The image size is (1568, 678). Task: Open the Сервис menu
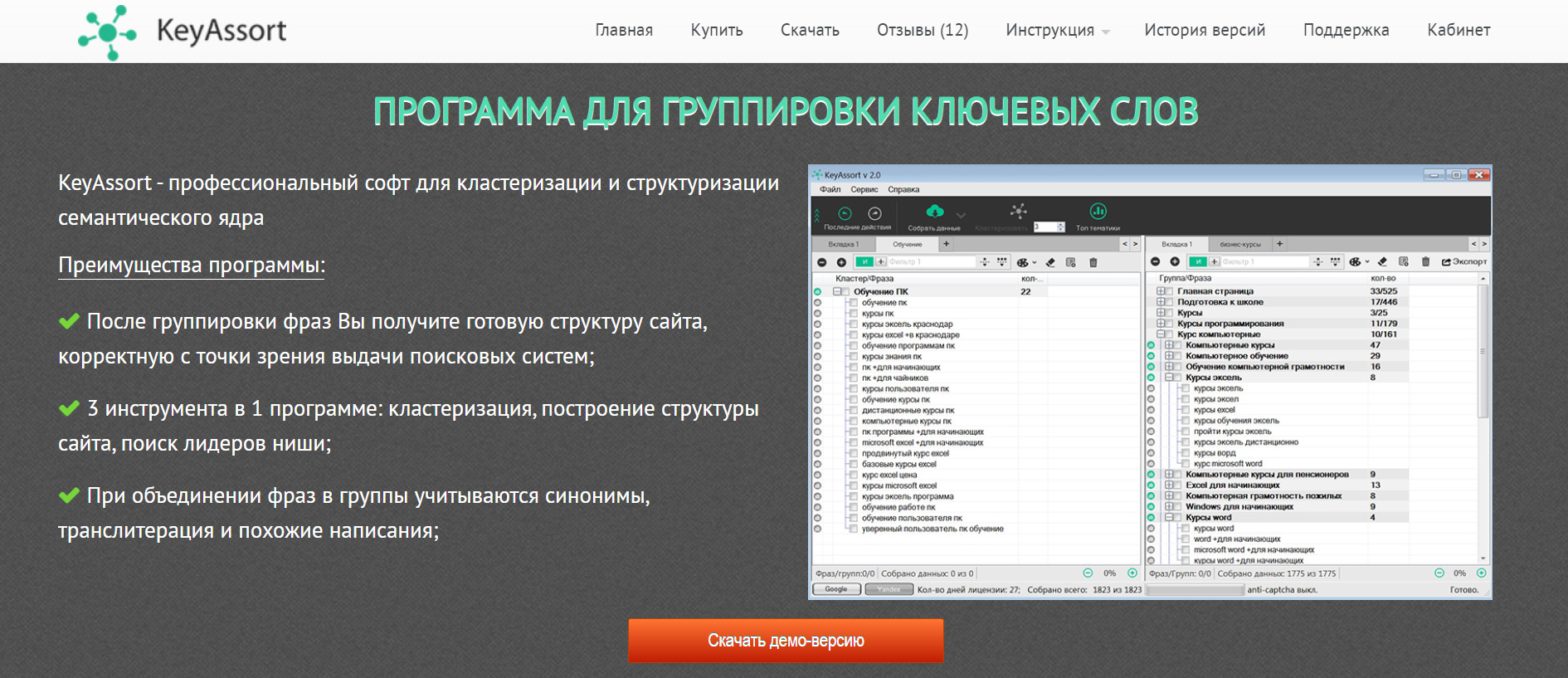coord(864,190)
